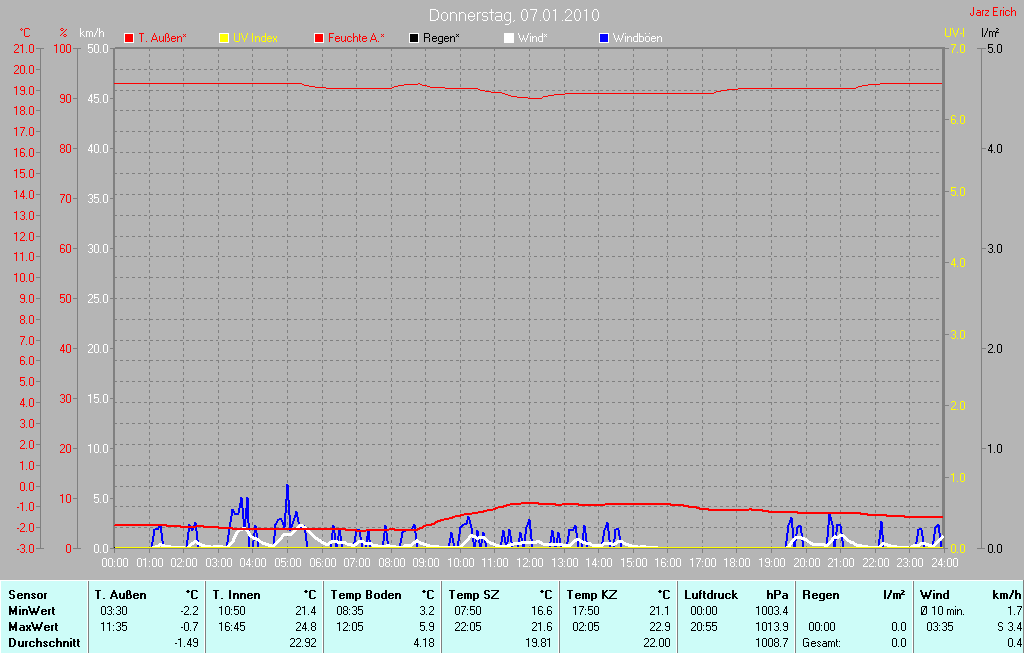Click the Donnerstag, 07.01.2010 chart title
1024x653 pixels.
[x=514, y=15]
